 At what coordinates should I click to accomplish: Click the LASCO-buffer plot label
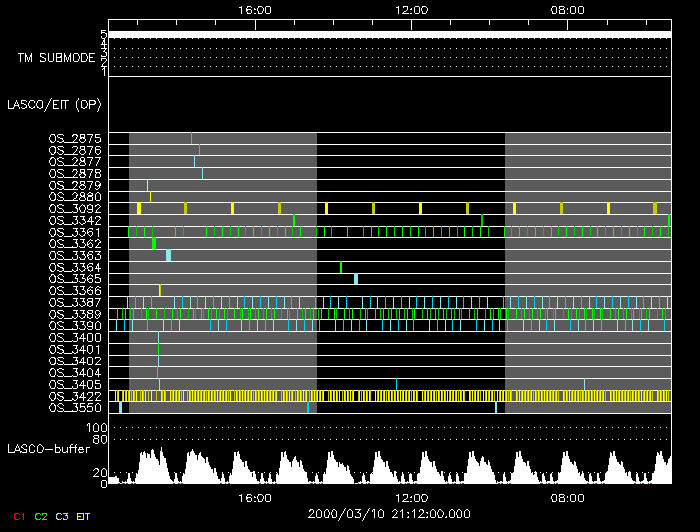[48, 448]
